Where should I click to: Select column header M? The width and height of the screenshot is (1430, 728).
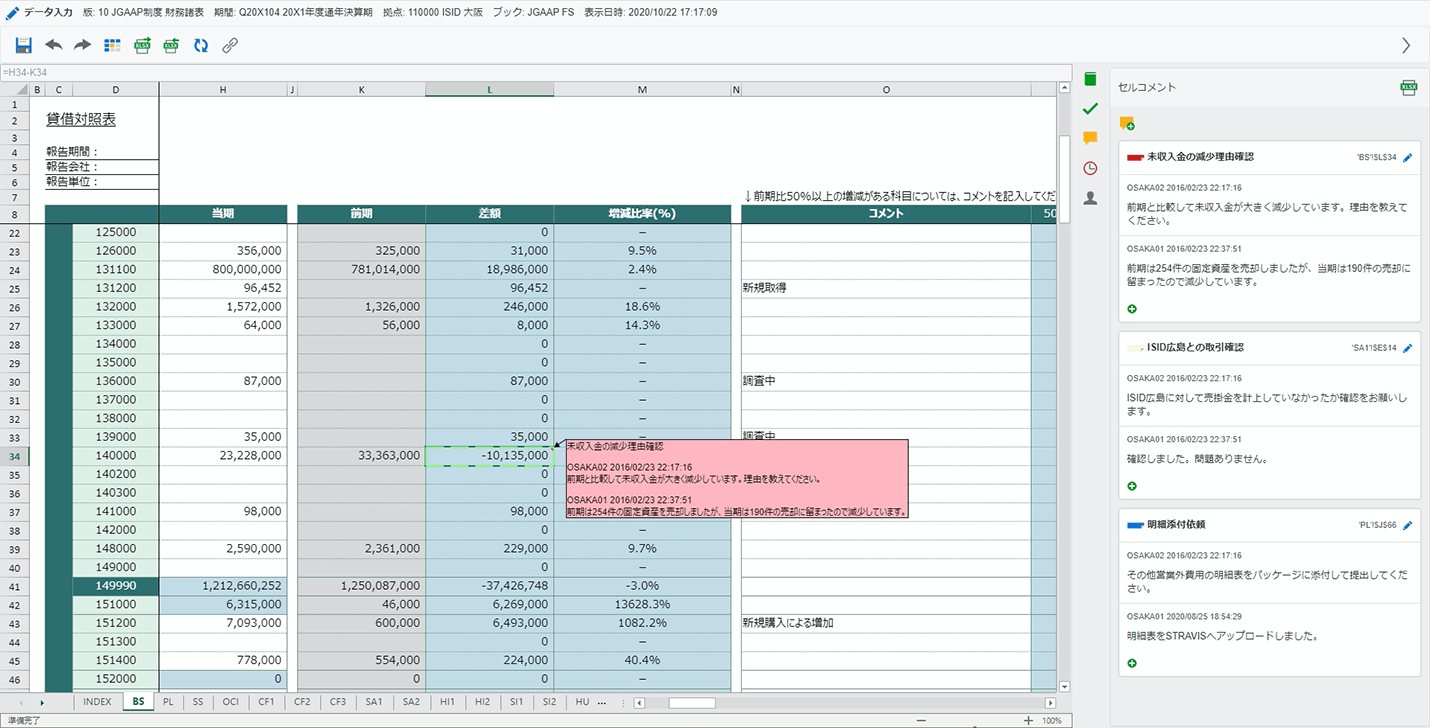tap(642, 89)
